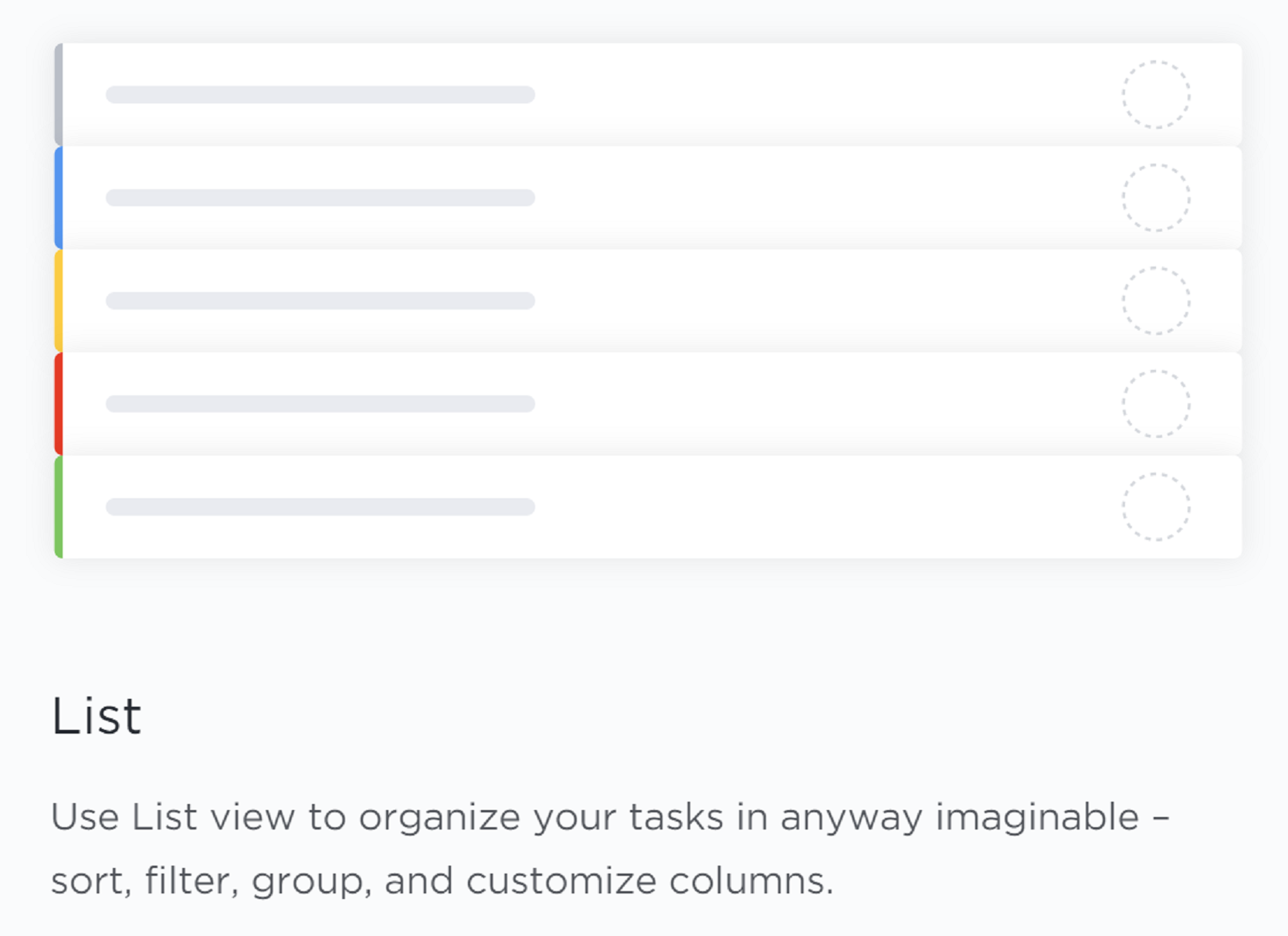This screenshot has width=1288, height=936.
Task: Click the placeholder title bar in gray row
Action: tap(320, 94)
